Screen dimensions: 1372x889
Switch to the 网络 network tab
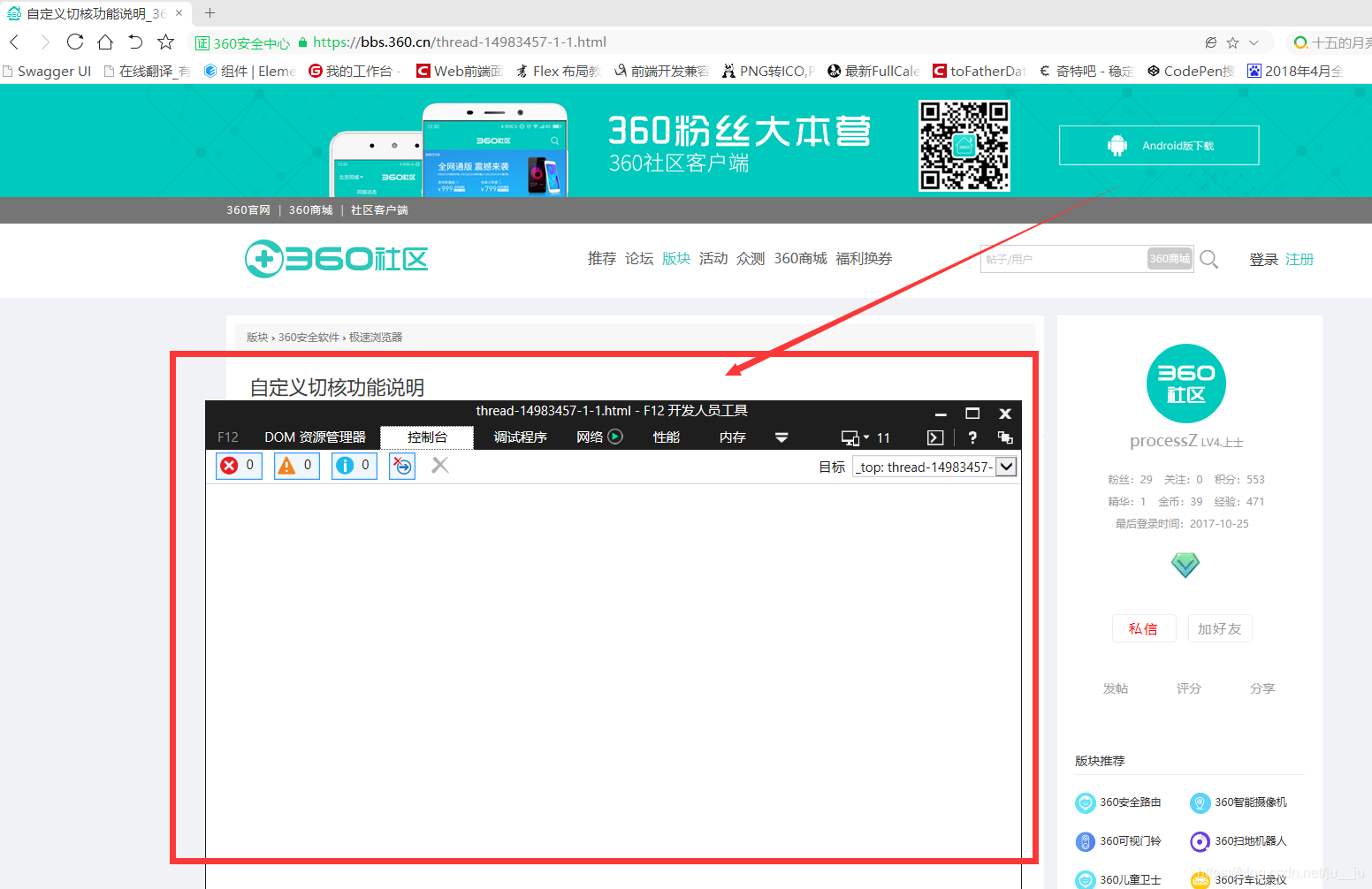[599, 437]
